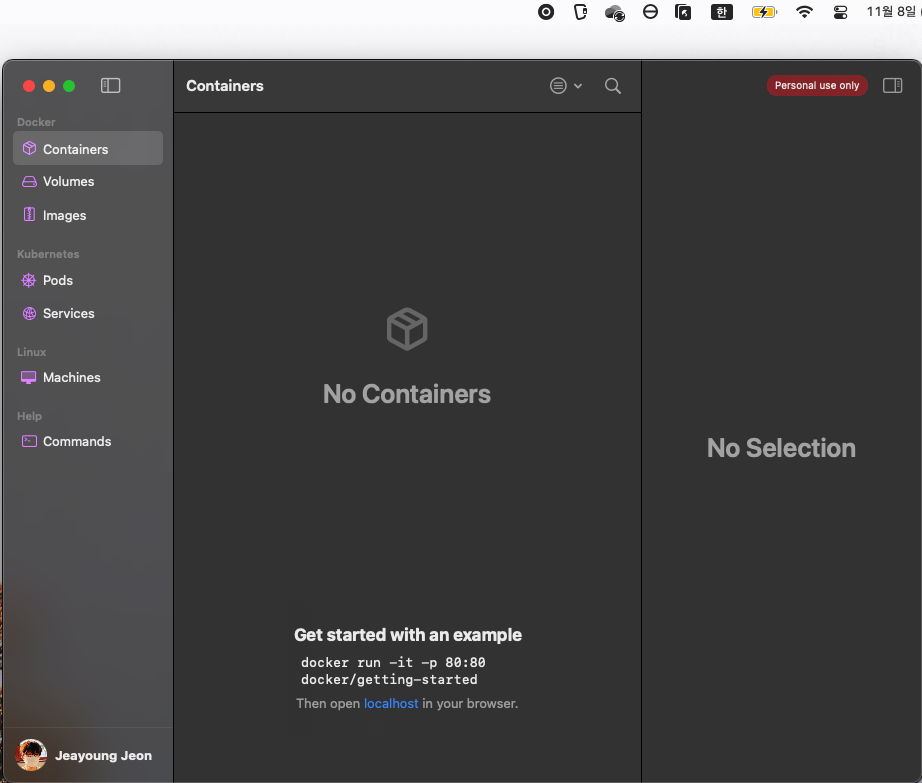Click the Services globe icon

[29, 313]
